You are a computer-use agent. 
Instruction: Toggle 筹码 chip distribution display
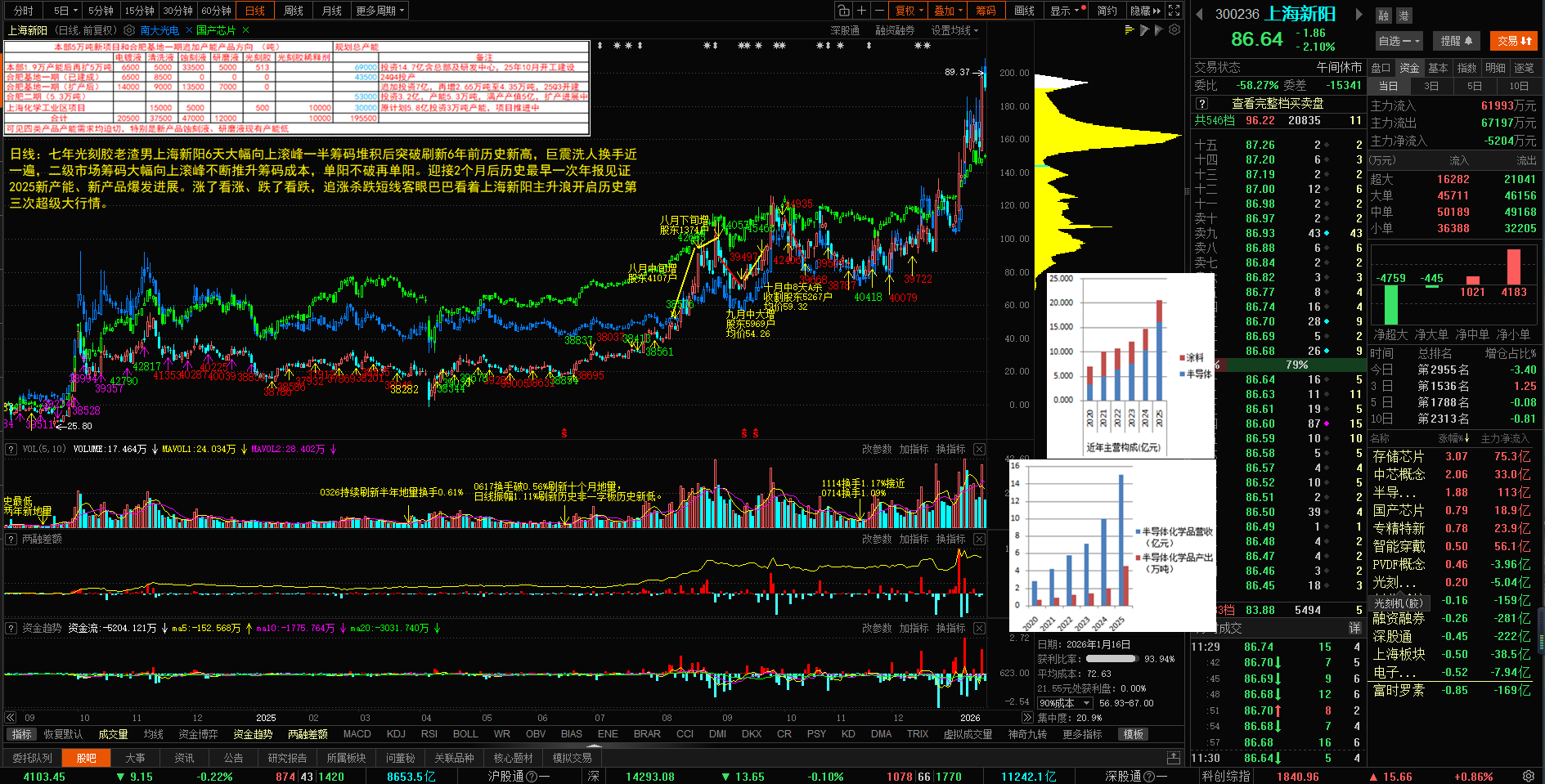[x=986, y=11]
